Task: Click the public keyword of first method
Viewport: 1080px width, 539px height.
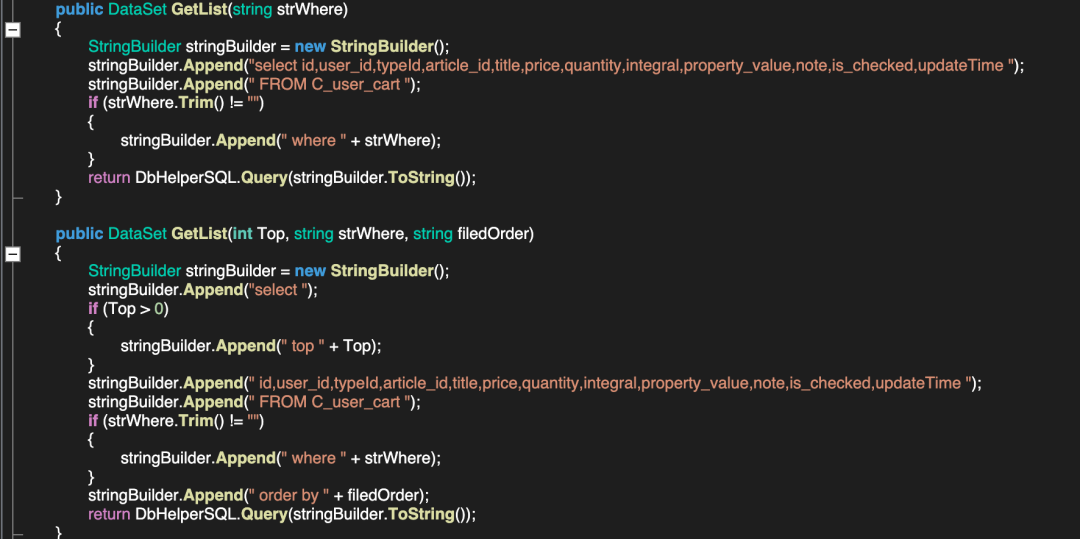Action: [x=79, y=9]
